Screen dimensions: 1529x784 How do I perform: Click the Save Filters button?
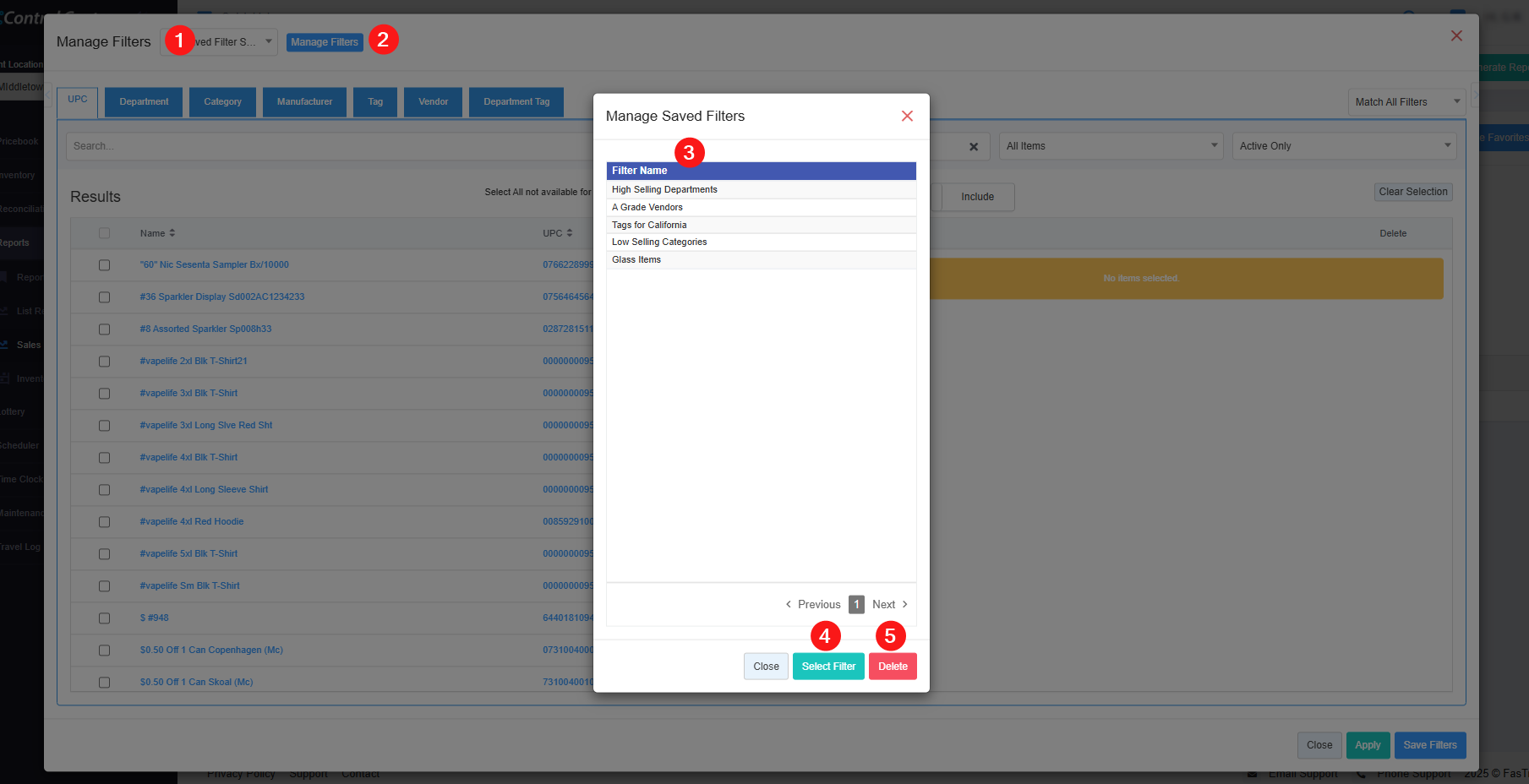coord(1429,745)
